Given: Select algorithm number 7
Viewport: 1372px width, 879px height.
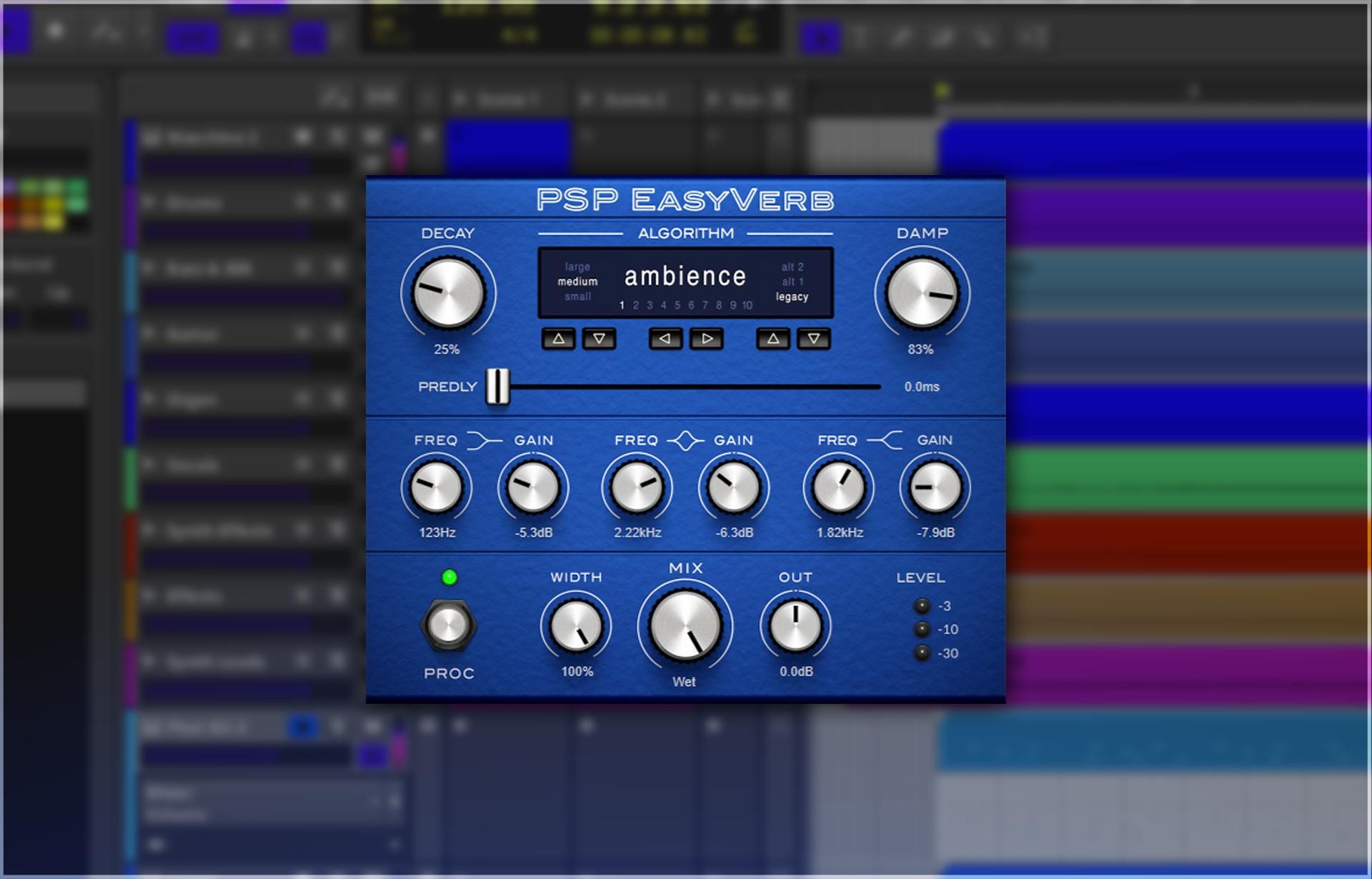Looking at the screenshot, I should point(705,305).
